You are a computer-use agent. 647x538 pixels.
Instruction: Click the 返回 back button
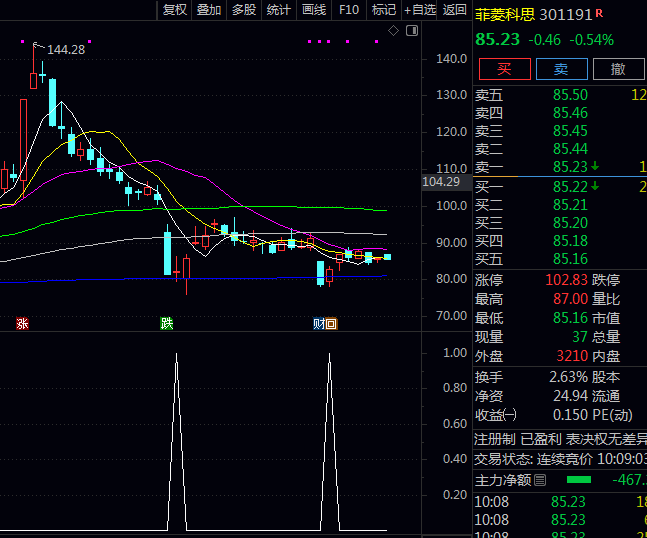point(455,10)
